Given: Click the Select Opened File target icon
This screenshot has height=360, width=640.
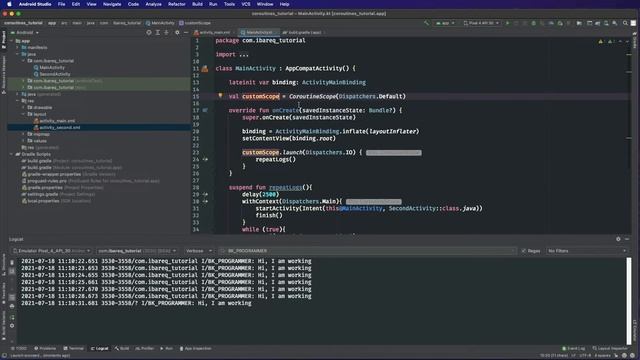Looking at the screenshot, I should (149, 33).
